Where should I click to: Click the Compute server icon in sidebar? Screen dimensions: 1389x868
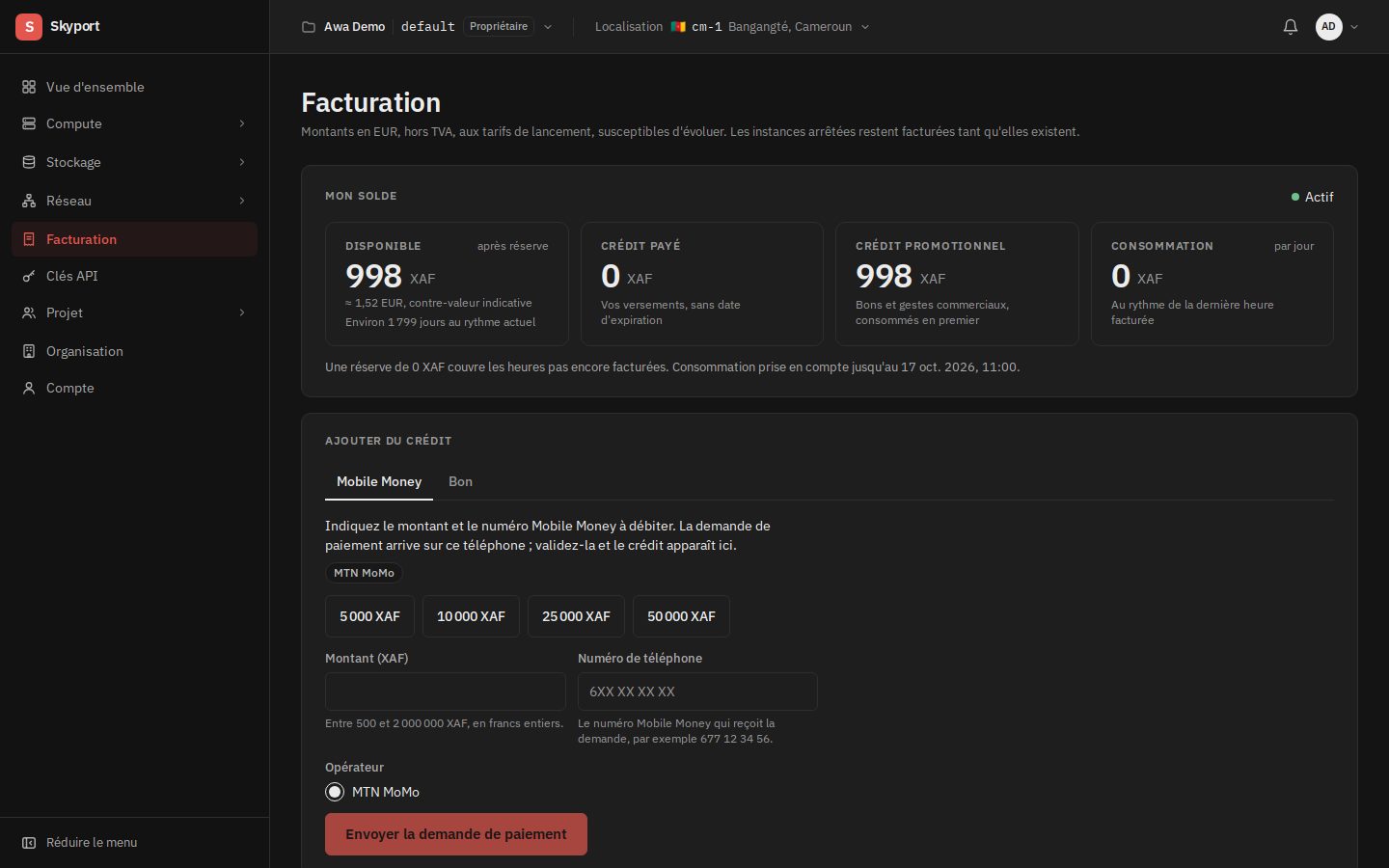[x=29, y=123]
